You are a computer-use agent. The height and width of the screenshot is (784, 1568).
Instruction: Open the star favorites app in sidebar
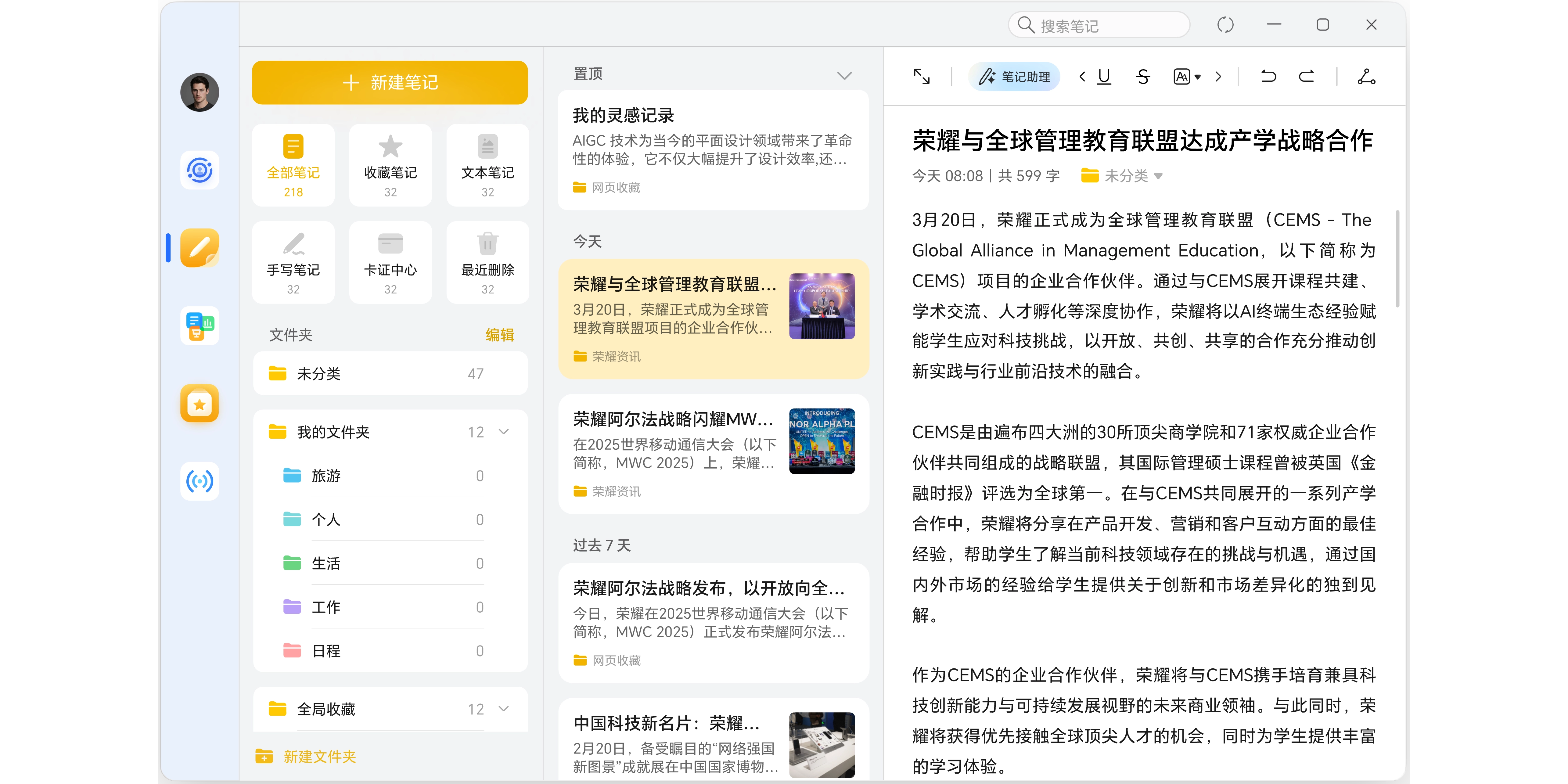200,404
